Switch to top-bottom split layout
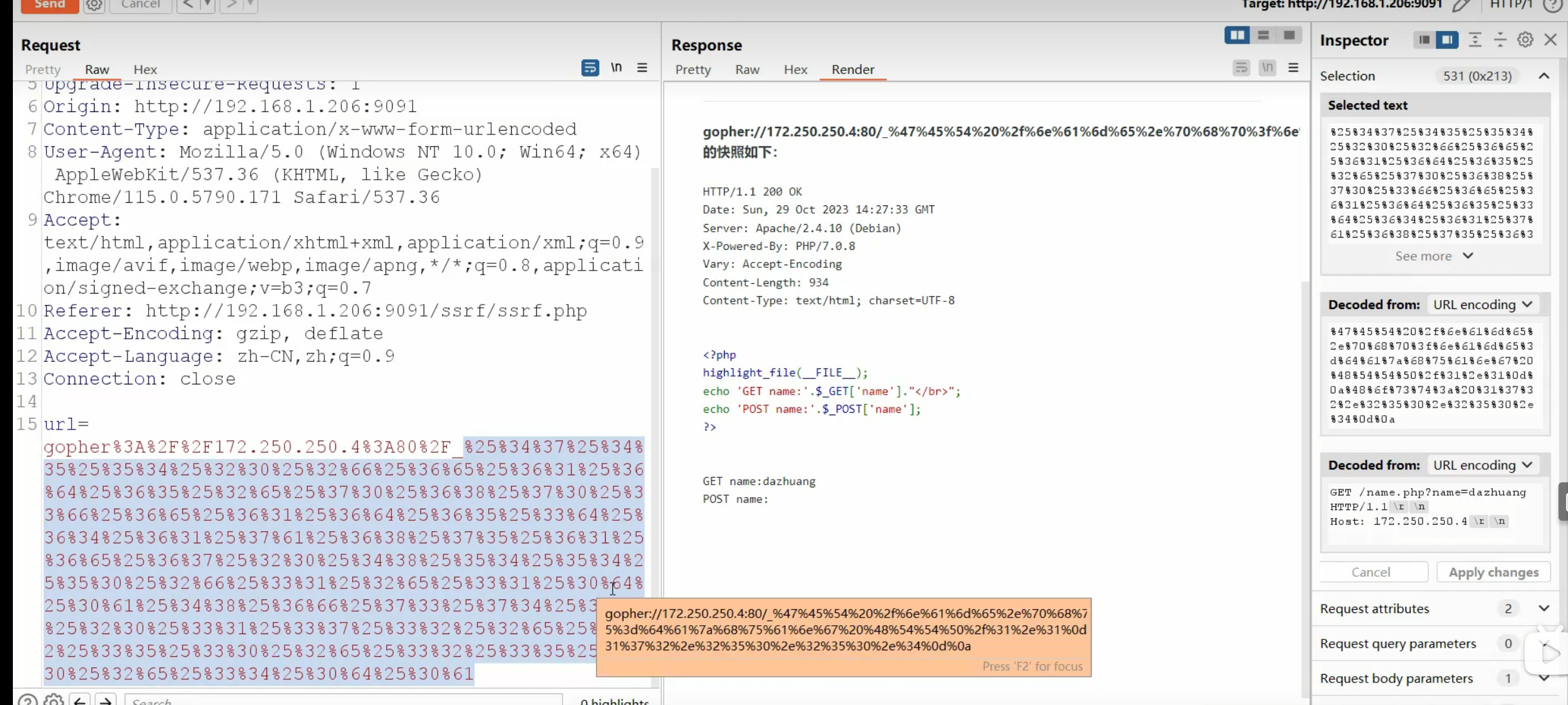 (1263, 35)
